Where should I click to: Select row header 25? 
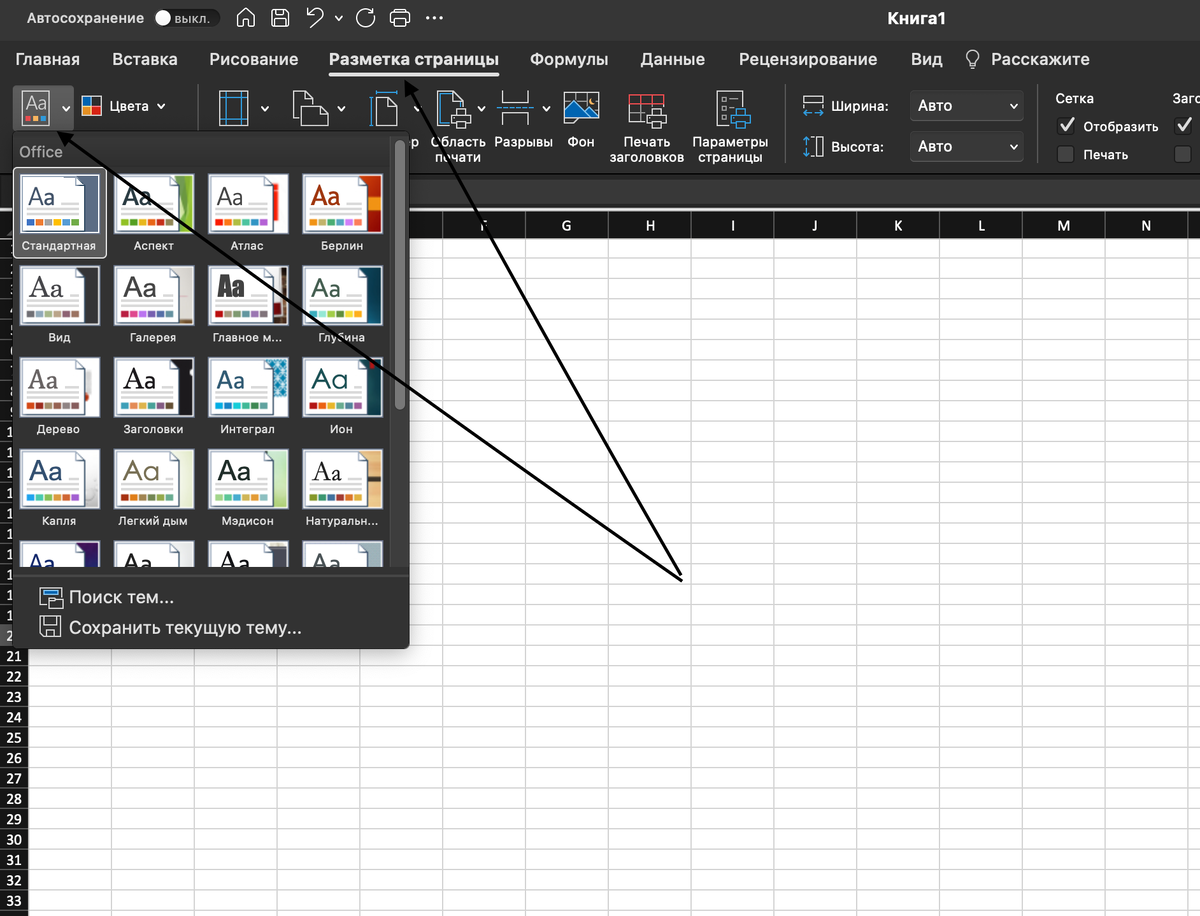click(x=14, y=738)
